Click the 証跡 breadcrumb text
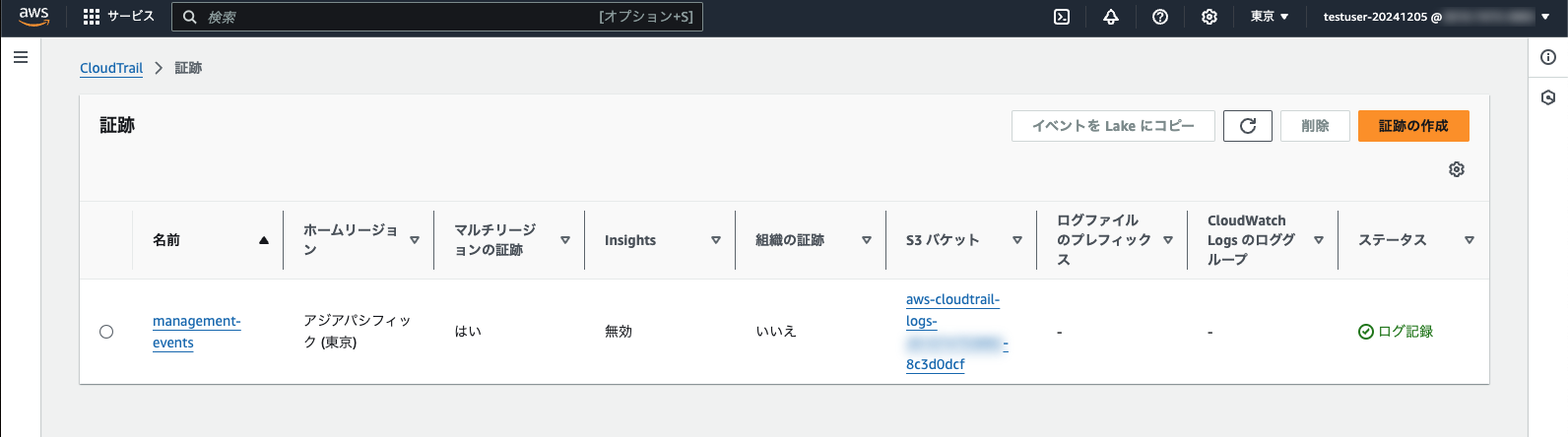The height and width of the screenshot is (437, 1568). coord(188,68)
